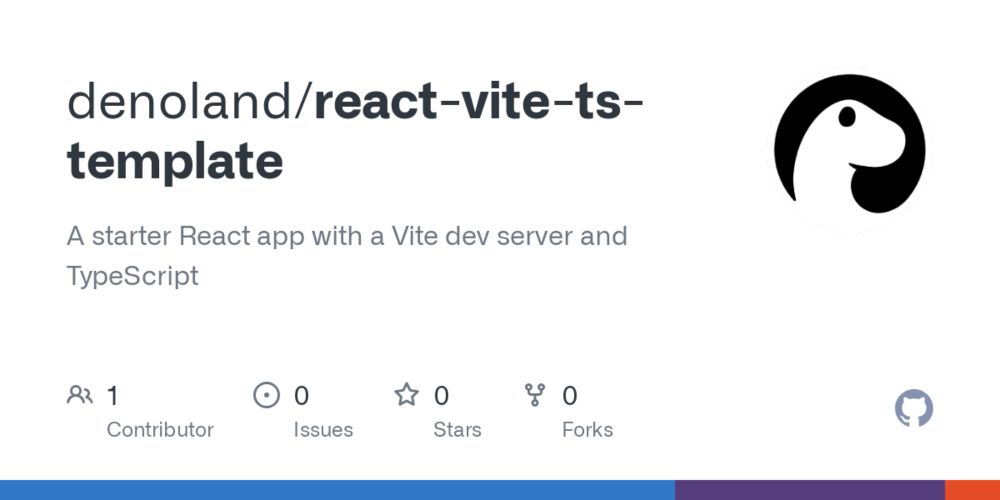Click the 'Forks' label

[x=587, y=430]
